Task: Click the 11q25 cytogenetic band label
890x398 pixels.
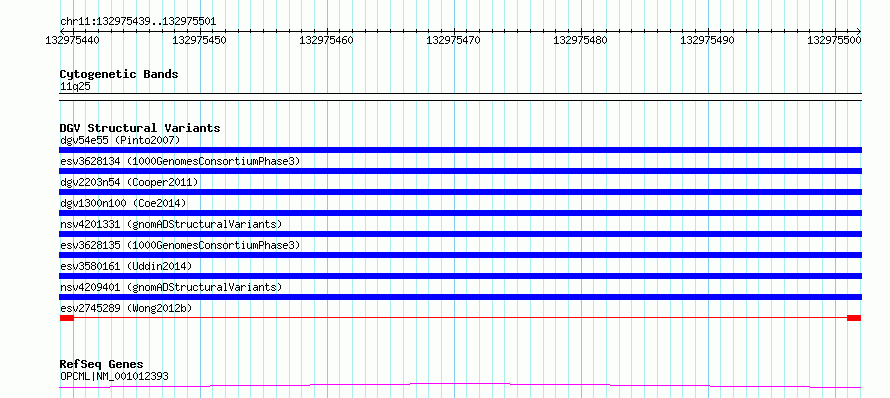Action: click(75, 87)
